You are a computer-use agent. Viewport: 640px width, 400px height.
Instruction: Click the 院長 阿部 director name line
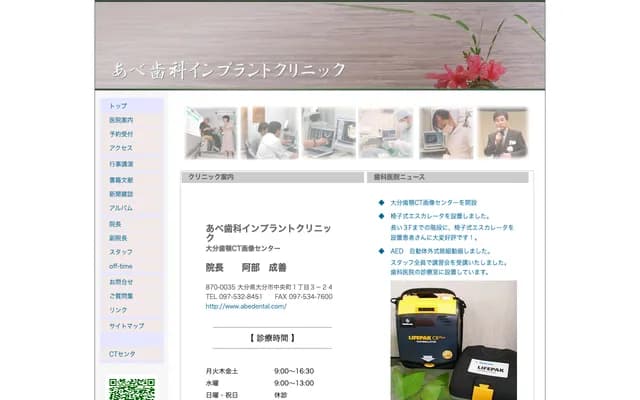246,268
